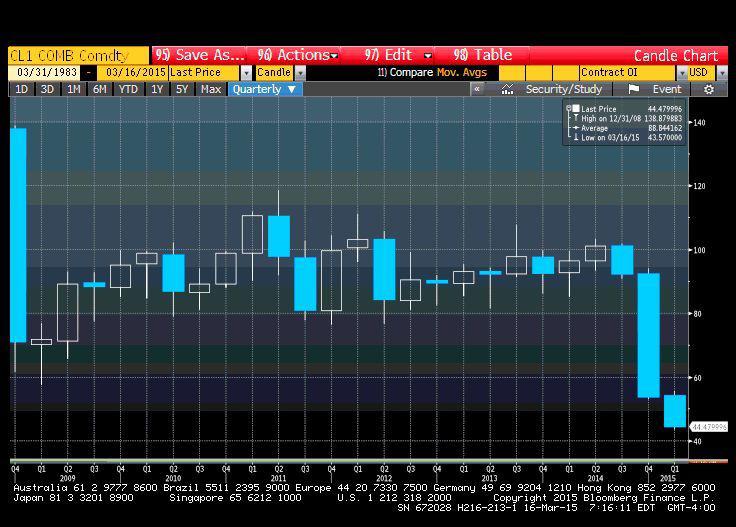Click the 140 y-axis label
Image resolution: width=736 pixels, height=527 pixels.
699,122
